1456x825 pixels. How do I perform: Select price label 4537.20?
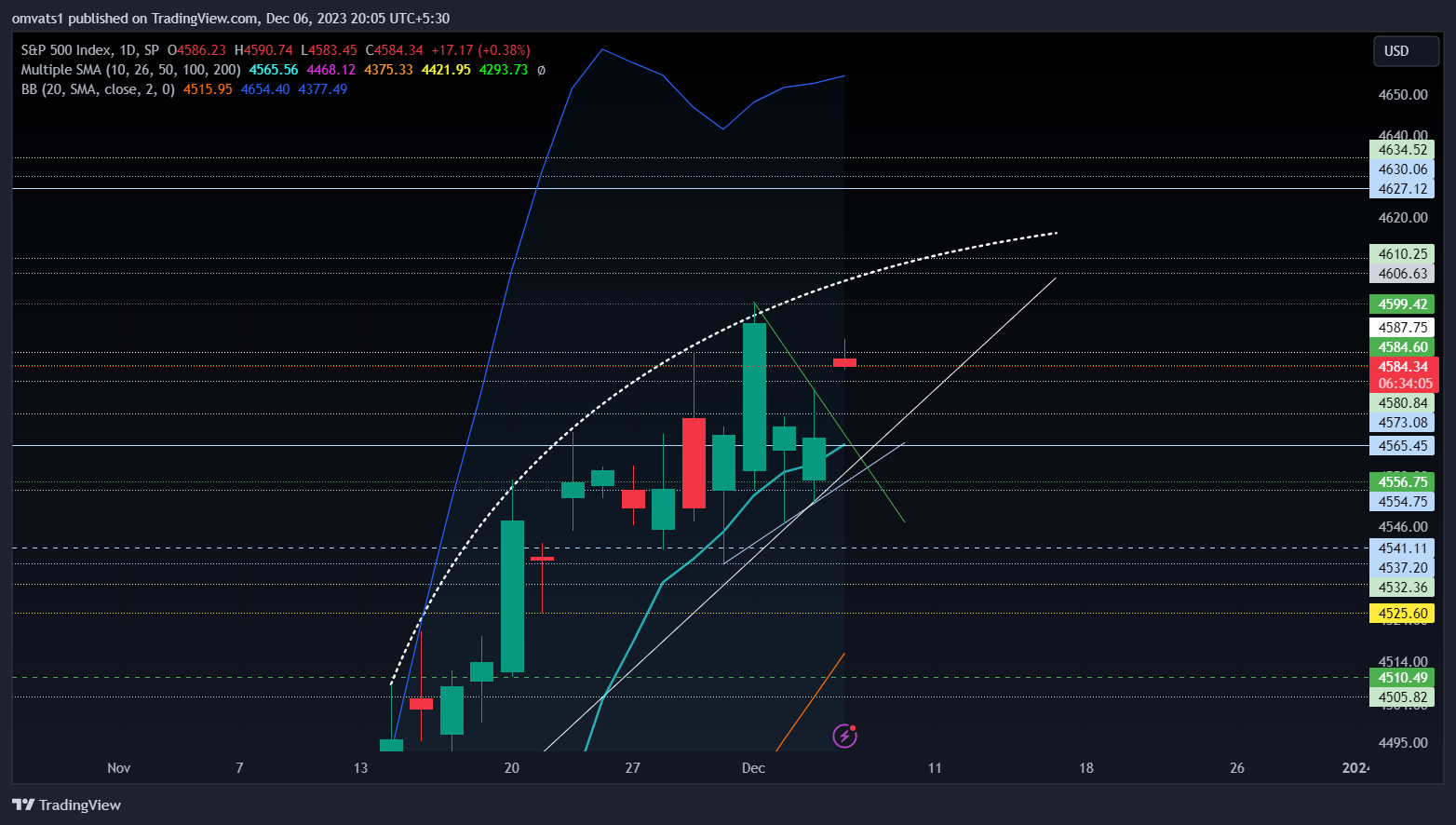[x=1402, y=568]
